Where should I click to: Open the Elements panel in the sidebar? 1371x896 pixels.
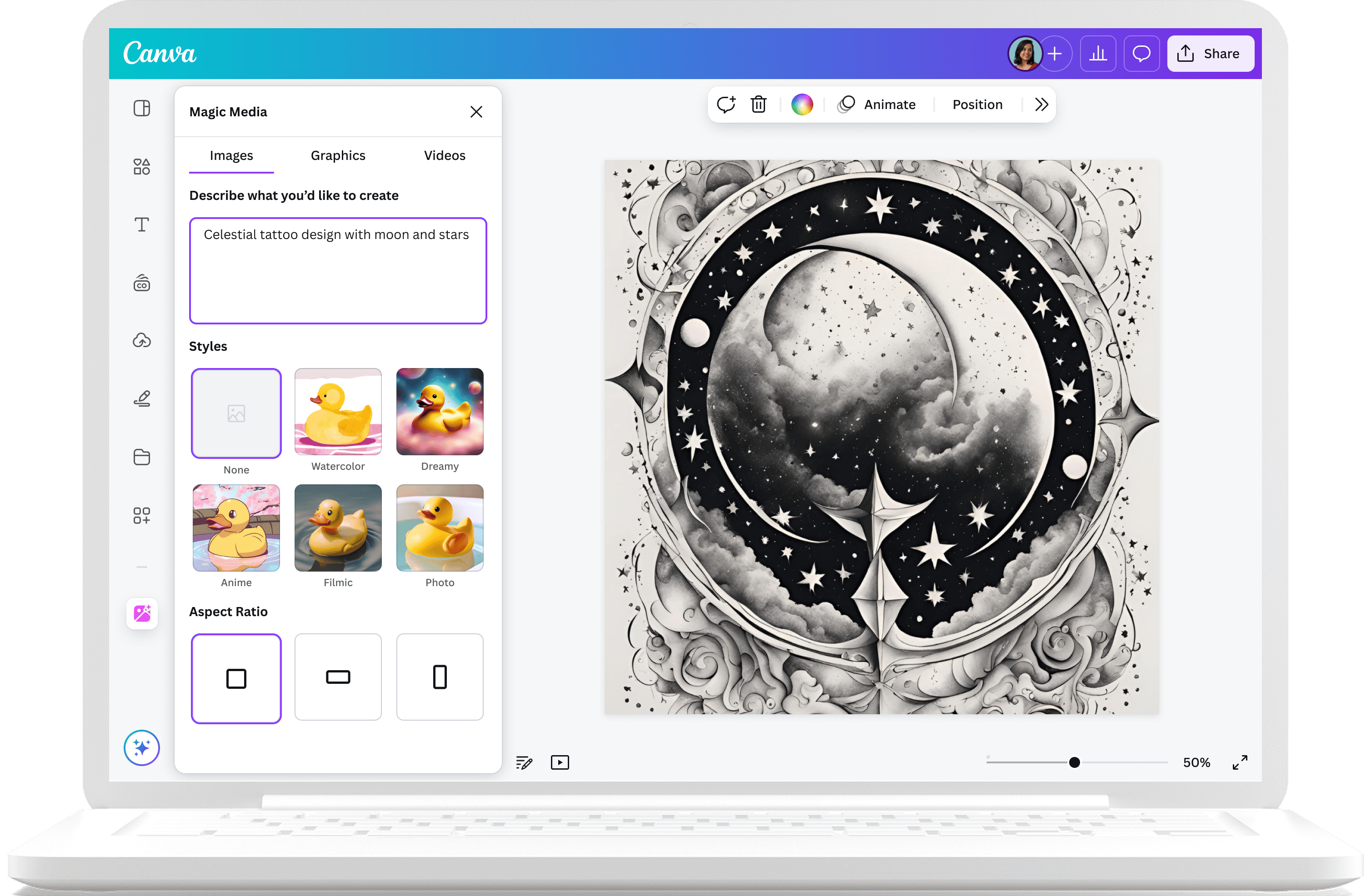click(141, 166)
